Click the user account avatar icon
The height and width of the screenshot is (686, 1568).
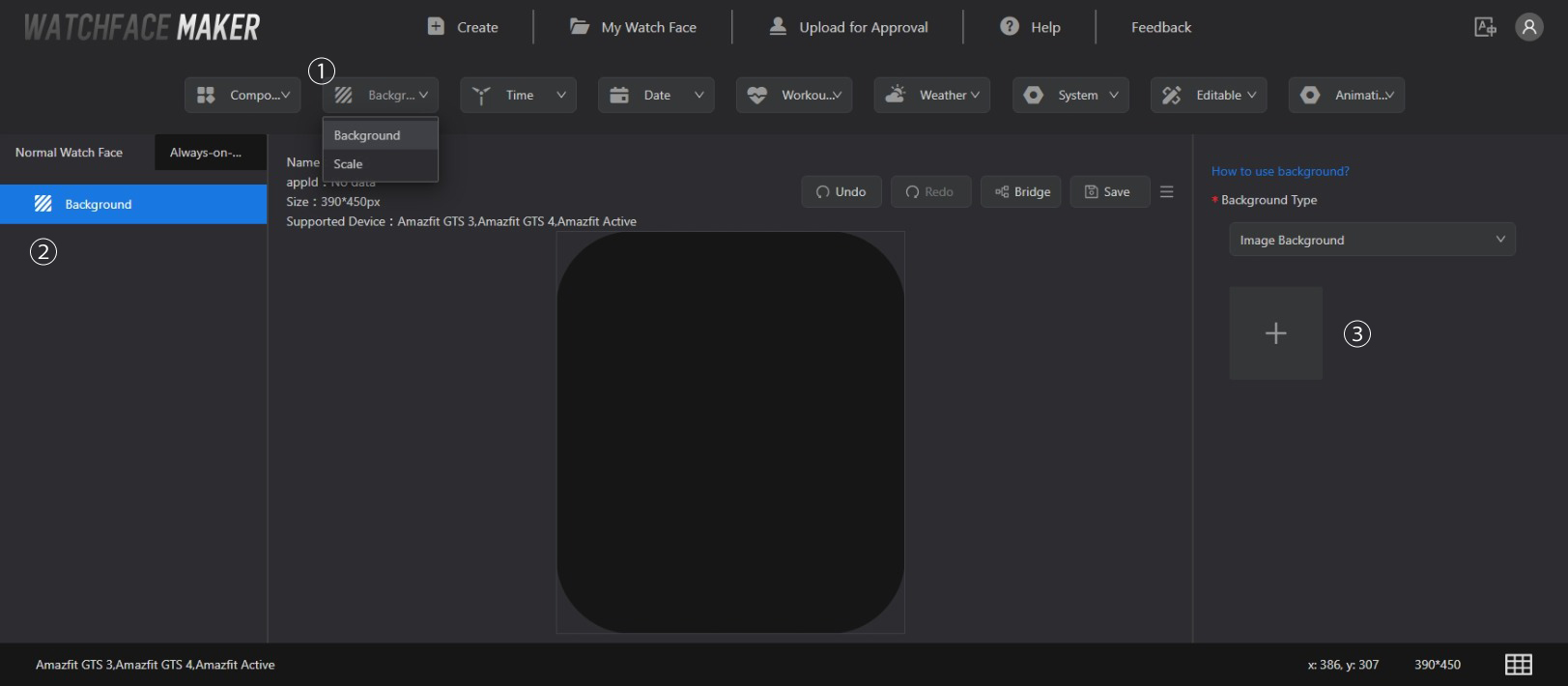coord(1528,27)
